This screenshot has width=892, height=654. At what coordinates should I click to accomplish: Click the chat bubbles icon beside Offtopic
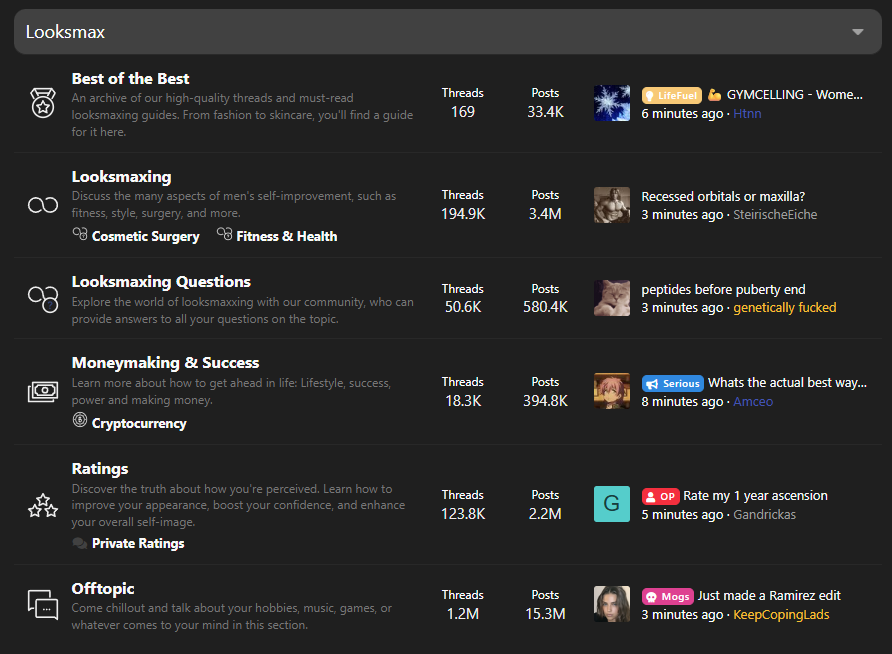(42, 604)
